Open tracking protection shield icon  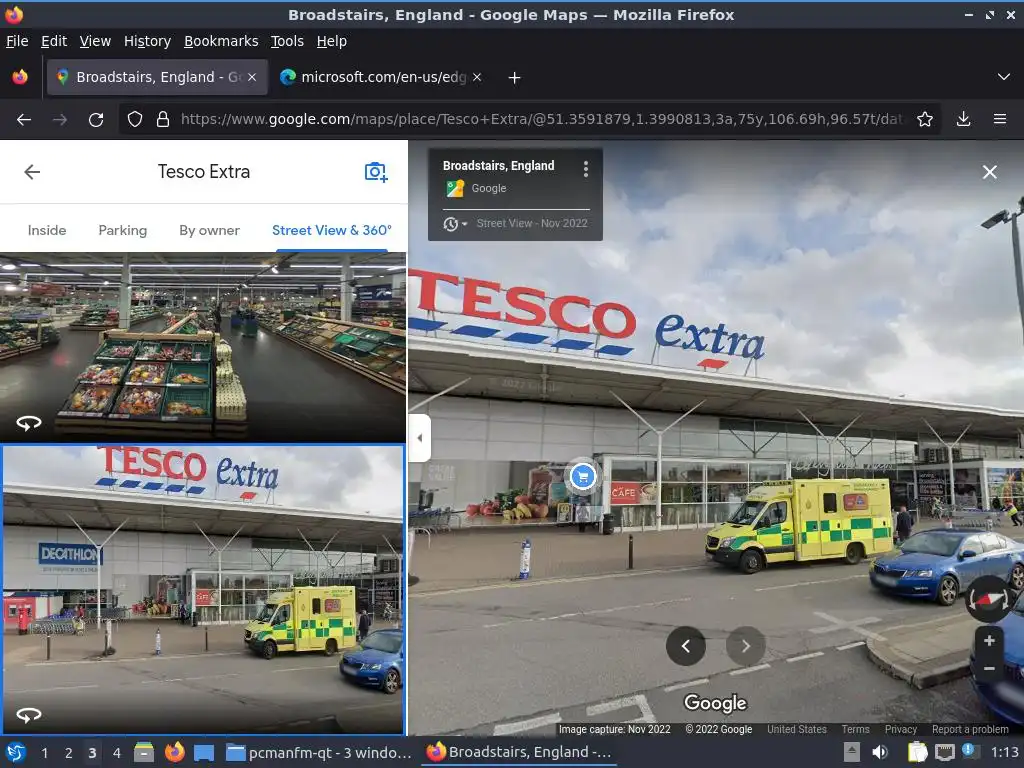click(x=135, y=120)
